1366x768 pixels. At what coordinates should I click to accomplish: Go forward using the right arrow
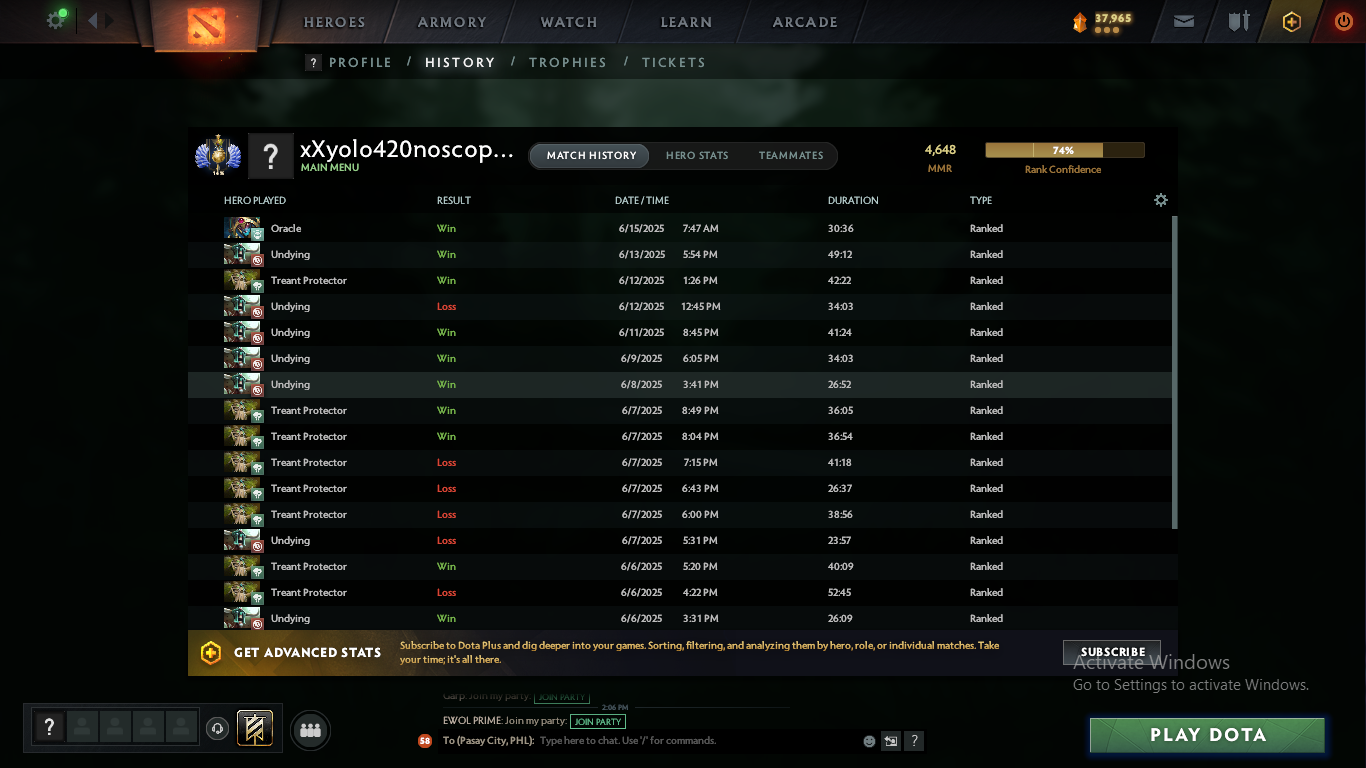[110, 20]
